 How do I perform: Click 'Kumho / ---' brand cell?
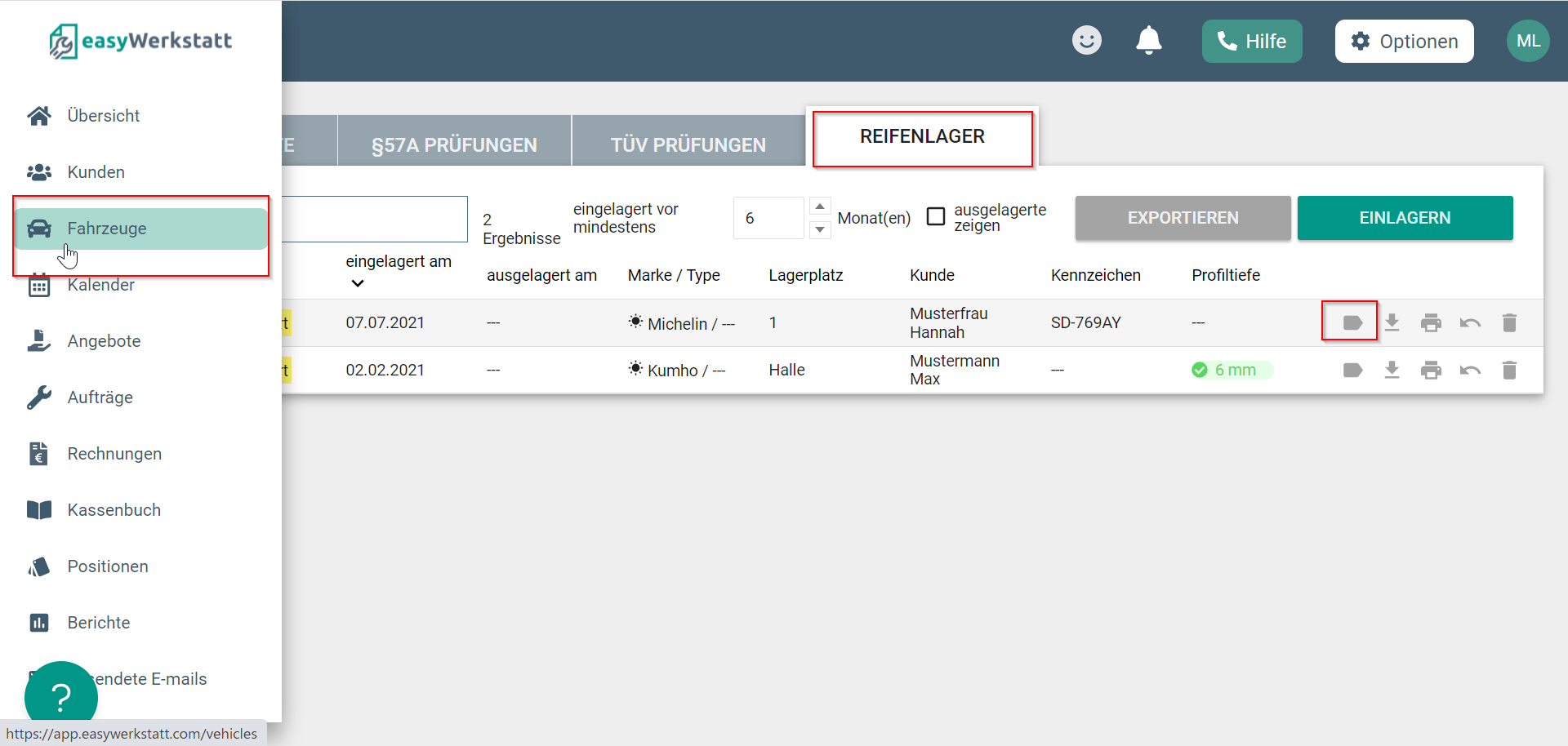(676, 371)
